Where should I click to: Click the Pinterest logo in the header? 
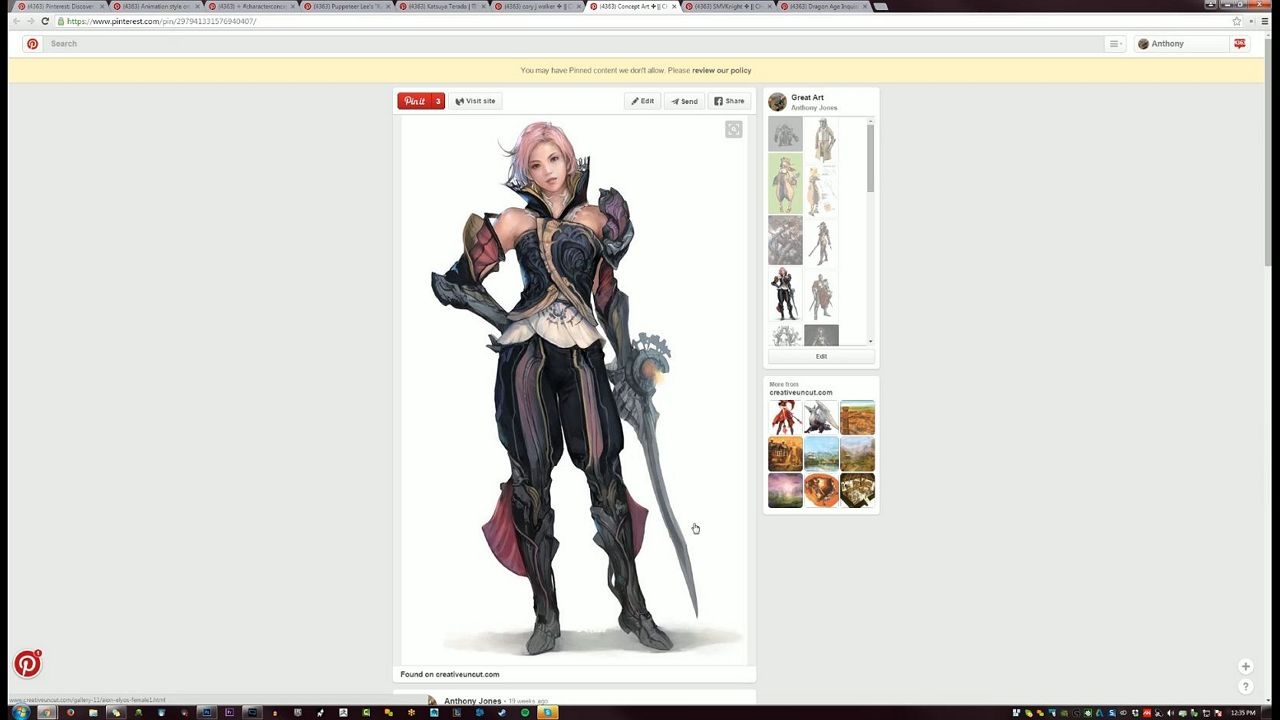pyautogui.click(x=32, y=44)
